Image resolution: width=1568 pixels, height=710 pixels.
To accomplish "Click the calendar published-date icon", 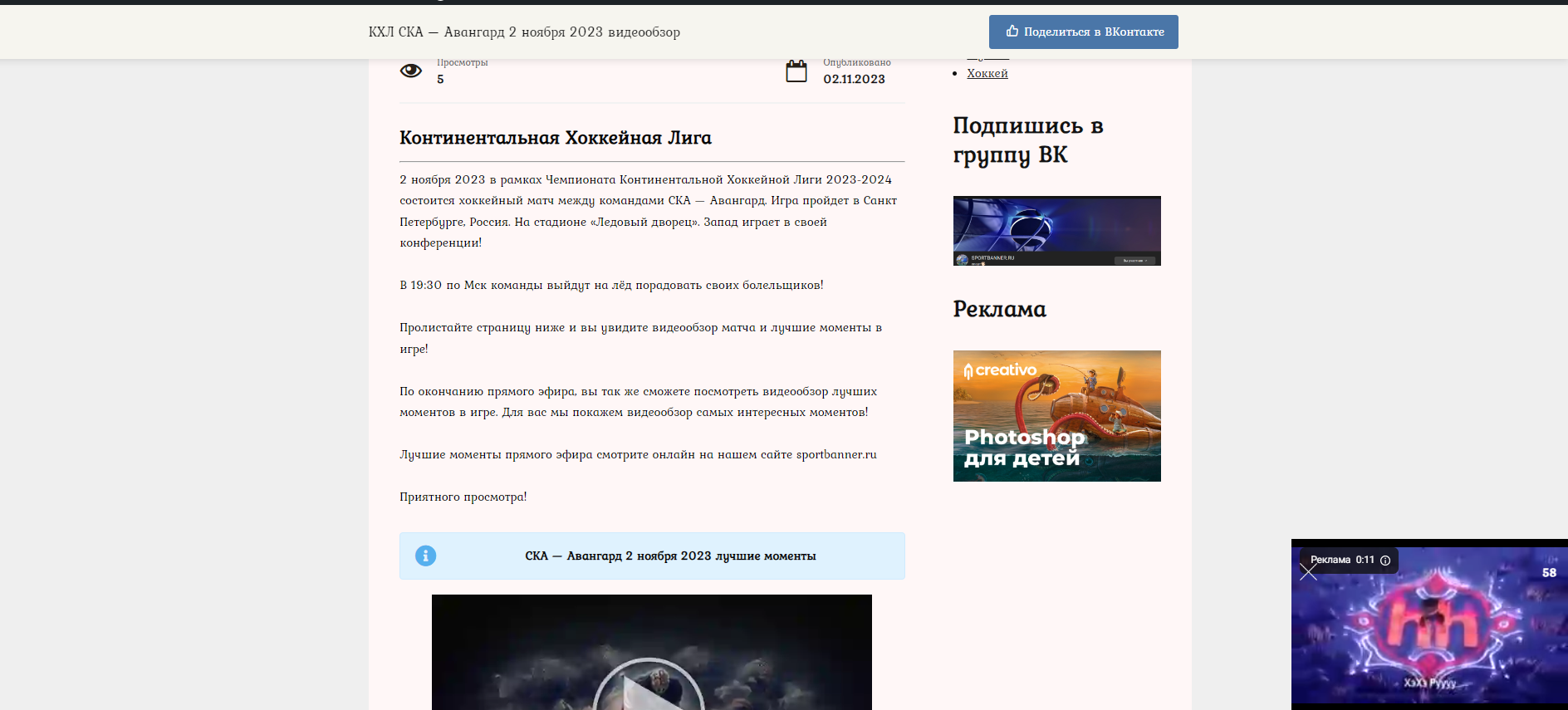I will click(796, 71).
